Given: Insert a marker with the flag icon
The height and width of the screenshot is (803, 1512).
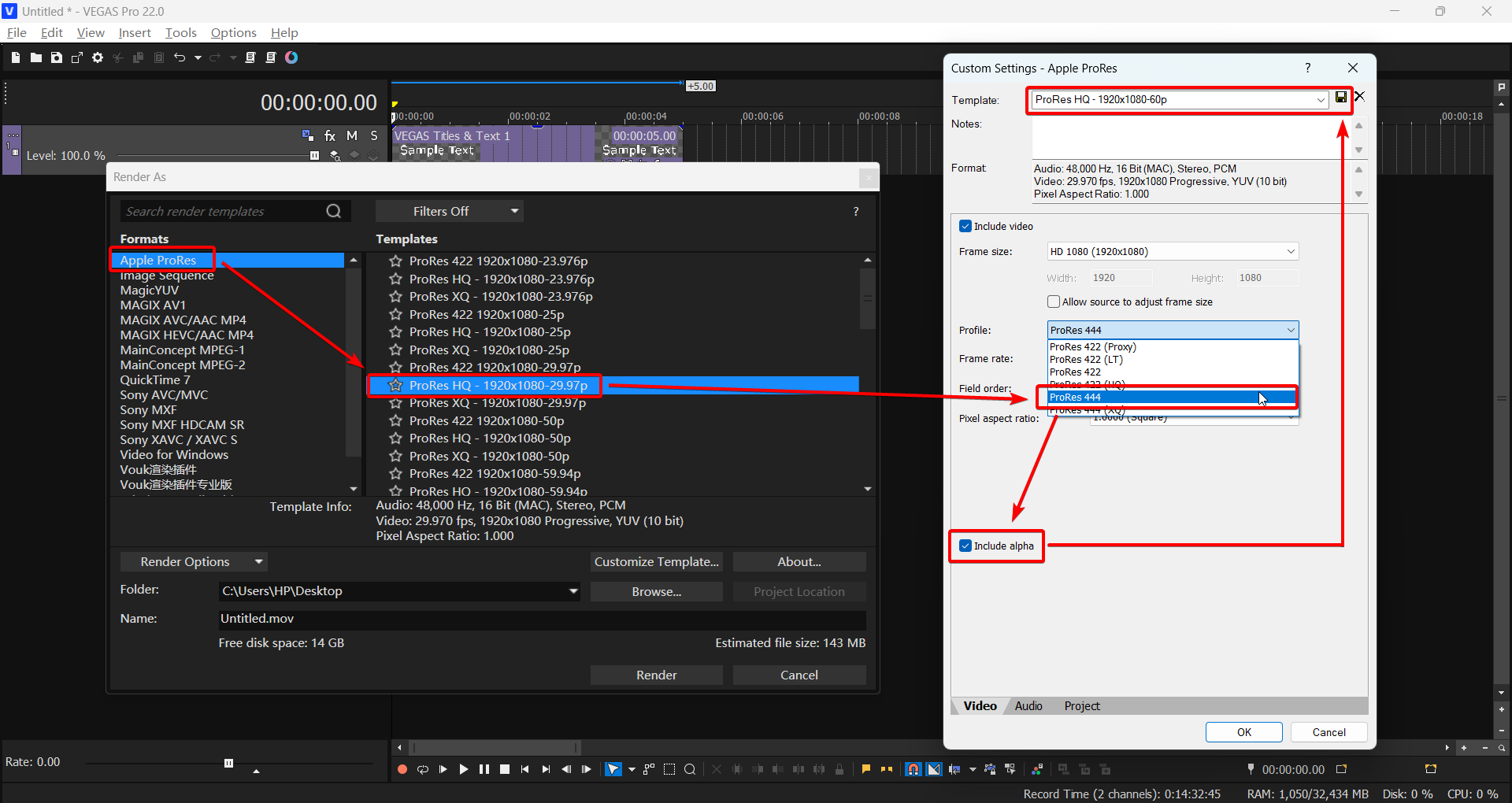Looking at the screenshot, I should click(866, 769).
